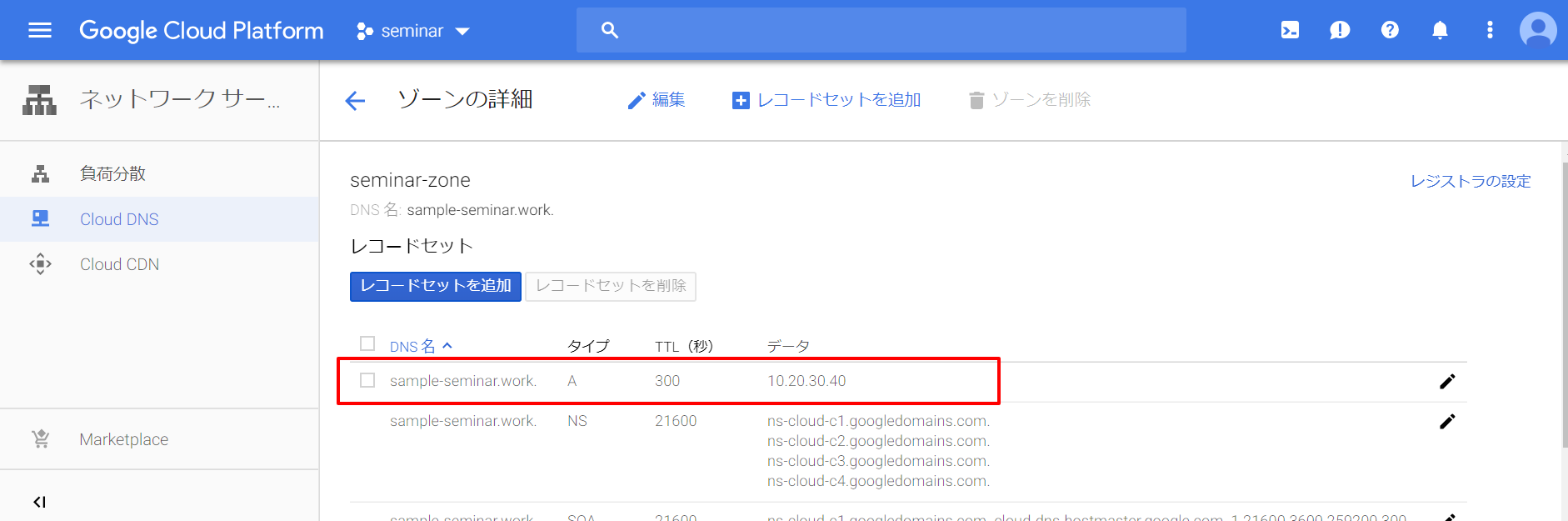
Task: Click toolbar レコードセットを追加 with plus icon
Action: (x=826, y=100)
